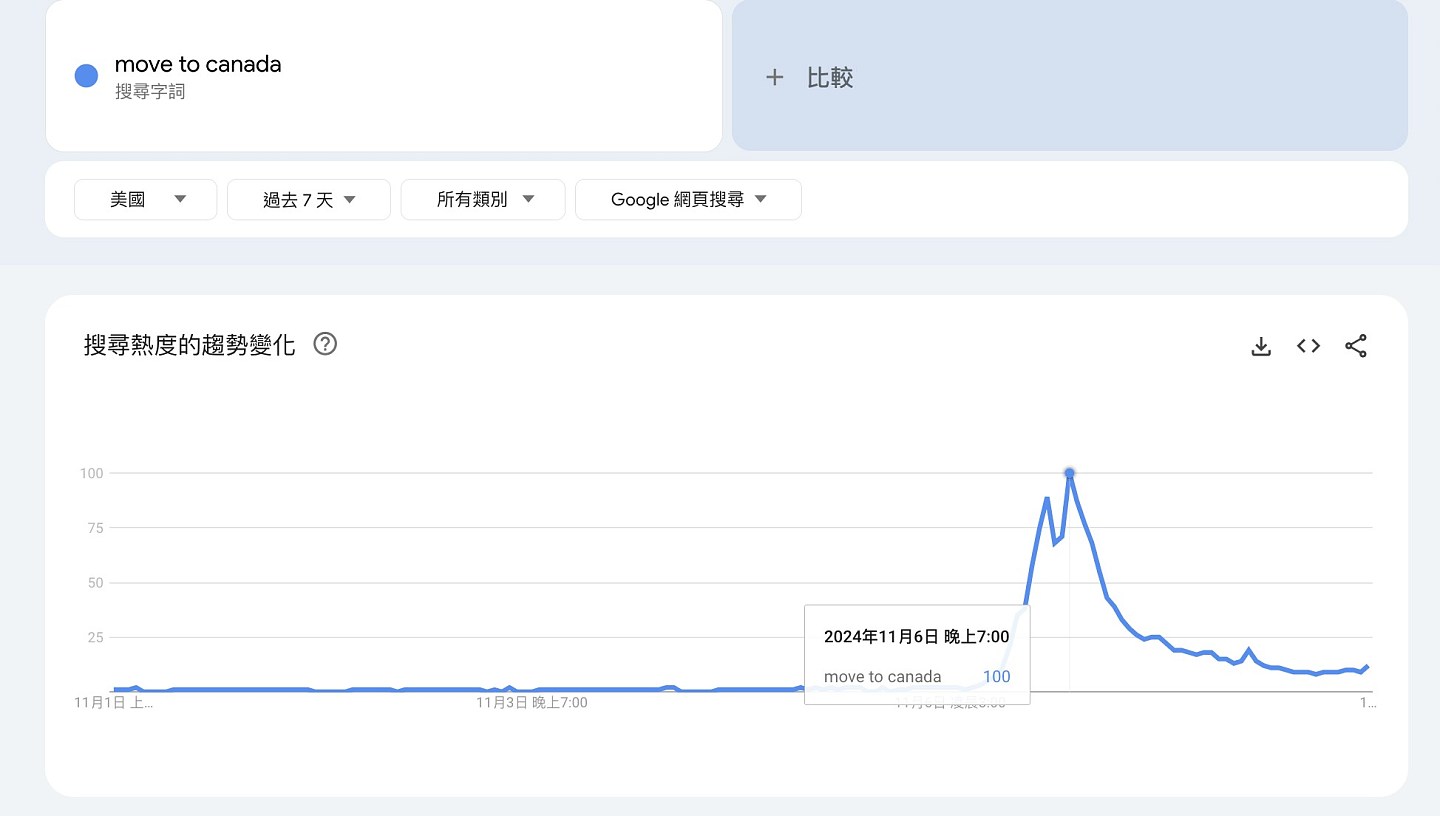This screenshot has height=816, width=1440.
Task: Open the embed code icon
Action: coord(1308,346)
